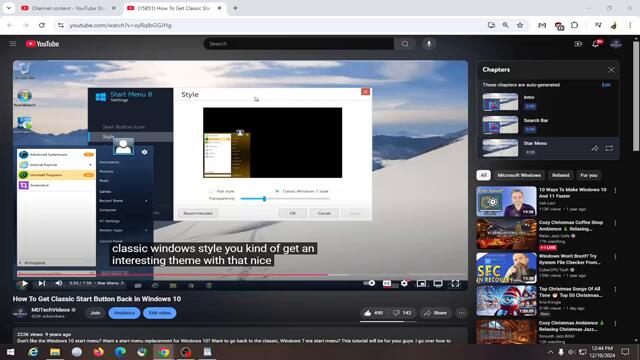This screenshot has width=640, height=360.
Task: Toggle autoplay in the player
Action: [x=369, y=283]
